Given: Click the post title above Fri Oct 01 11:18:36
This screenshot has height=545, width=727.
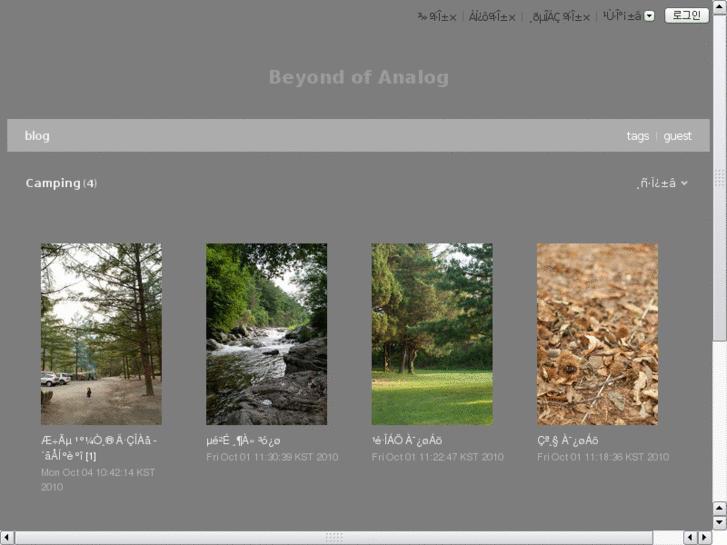Looking at the screenshot, I should 568,441.
